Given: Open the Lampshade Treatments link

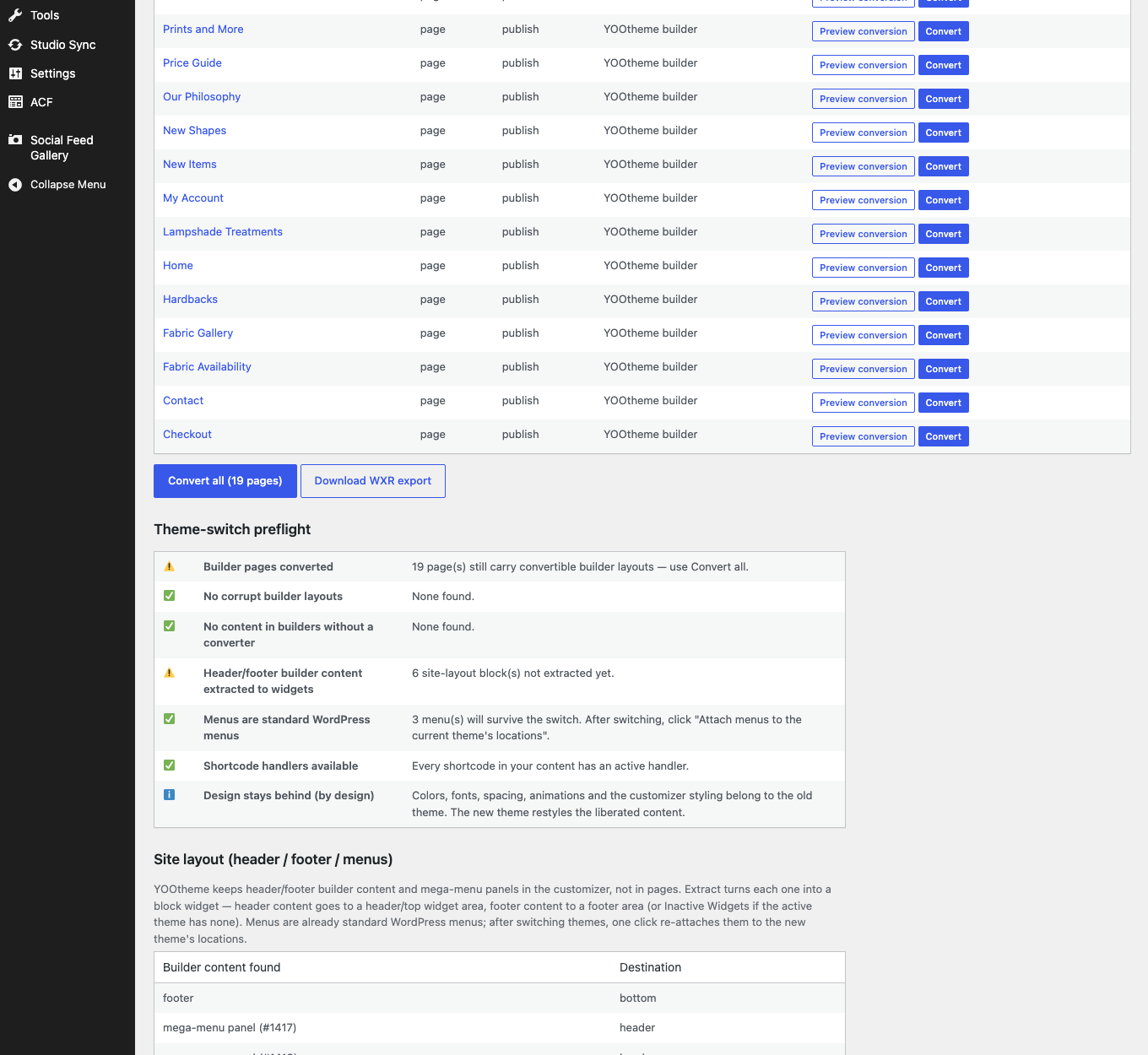Looking at the screenshot, I should 223,232.
